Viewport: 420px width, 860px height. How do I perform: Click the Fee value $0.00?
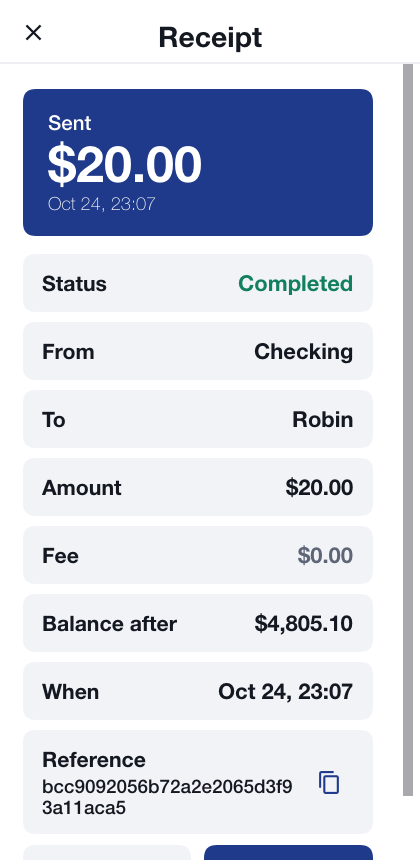click(x=325, y=556)
